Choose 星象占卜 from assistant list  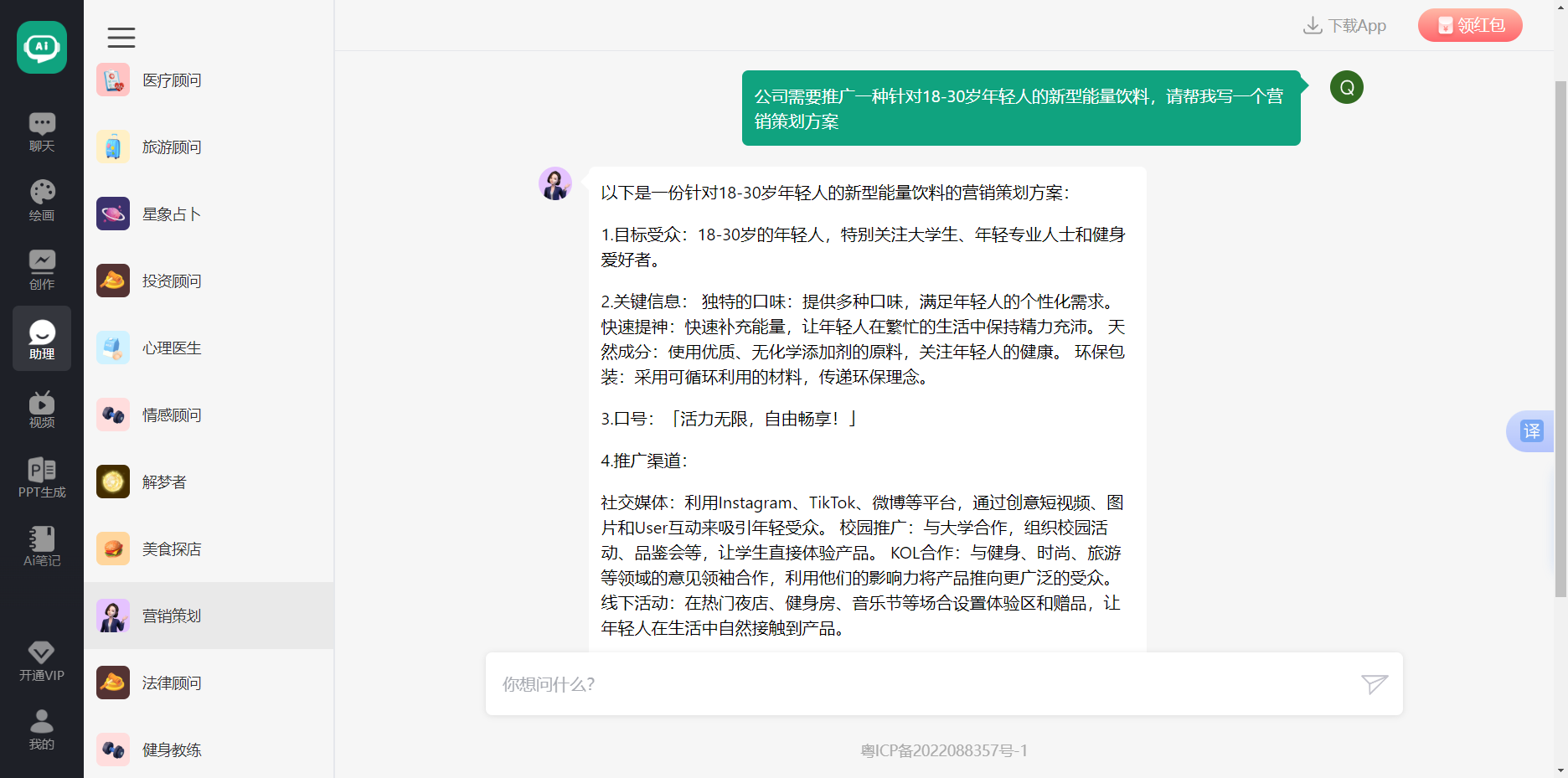click(209, 214)
